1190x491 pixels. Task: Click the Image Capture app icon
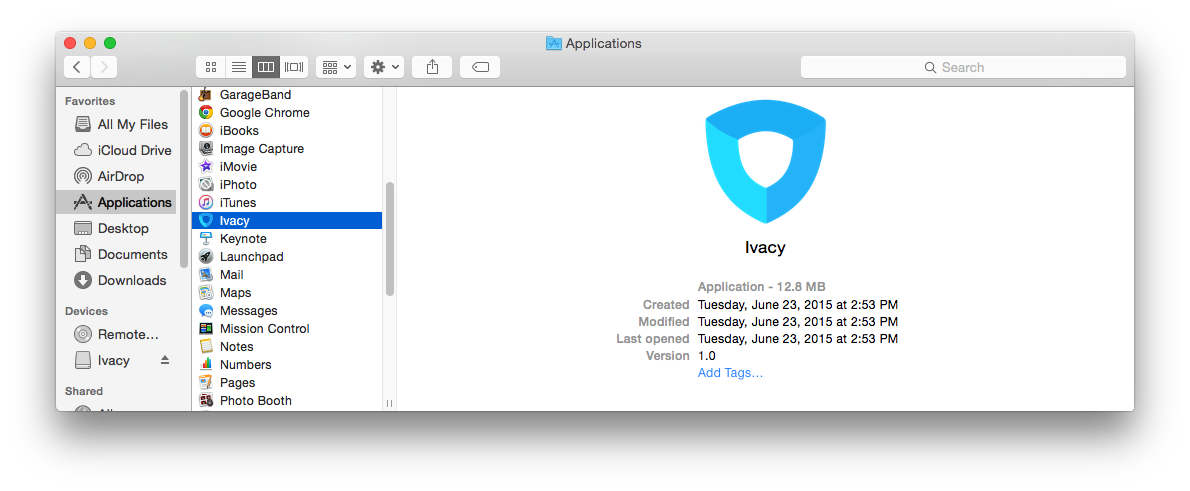[x=206, y=149]
